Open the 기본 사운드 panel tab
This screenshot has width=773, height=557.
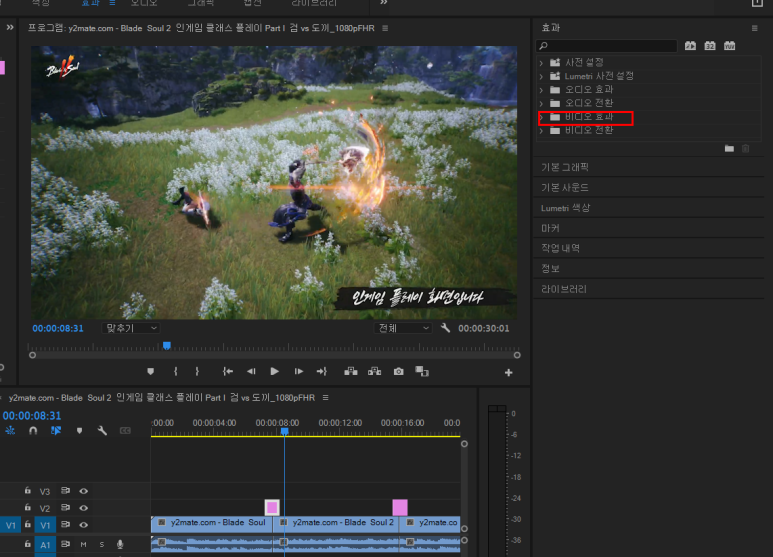click(565, 187)
